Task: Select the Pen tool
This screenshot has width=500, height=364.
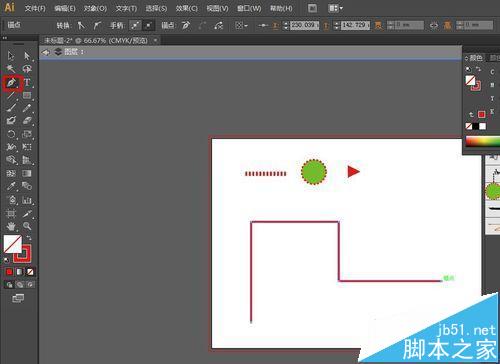Action: pos(12,83)
